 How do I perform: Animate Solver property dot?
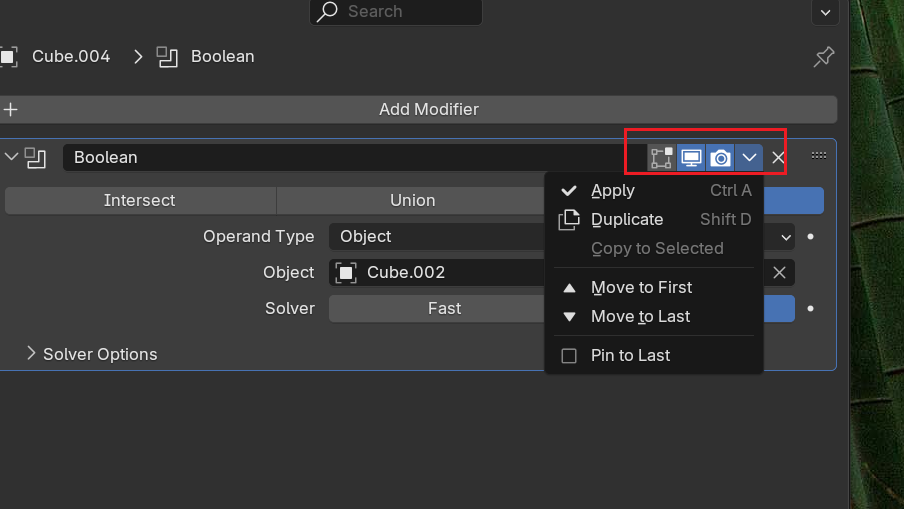810,309
